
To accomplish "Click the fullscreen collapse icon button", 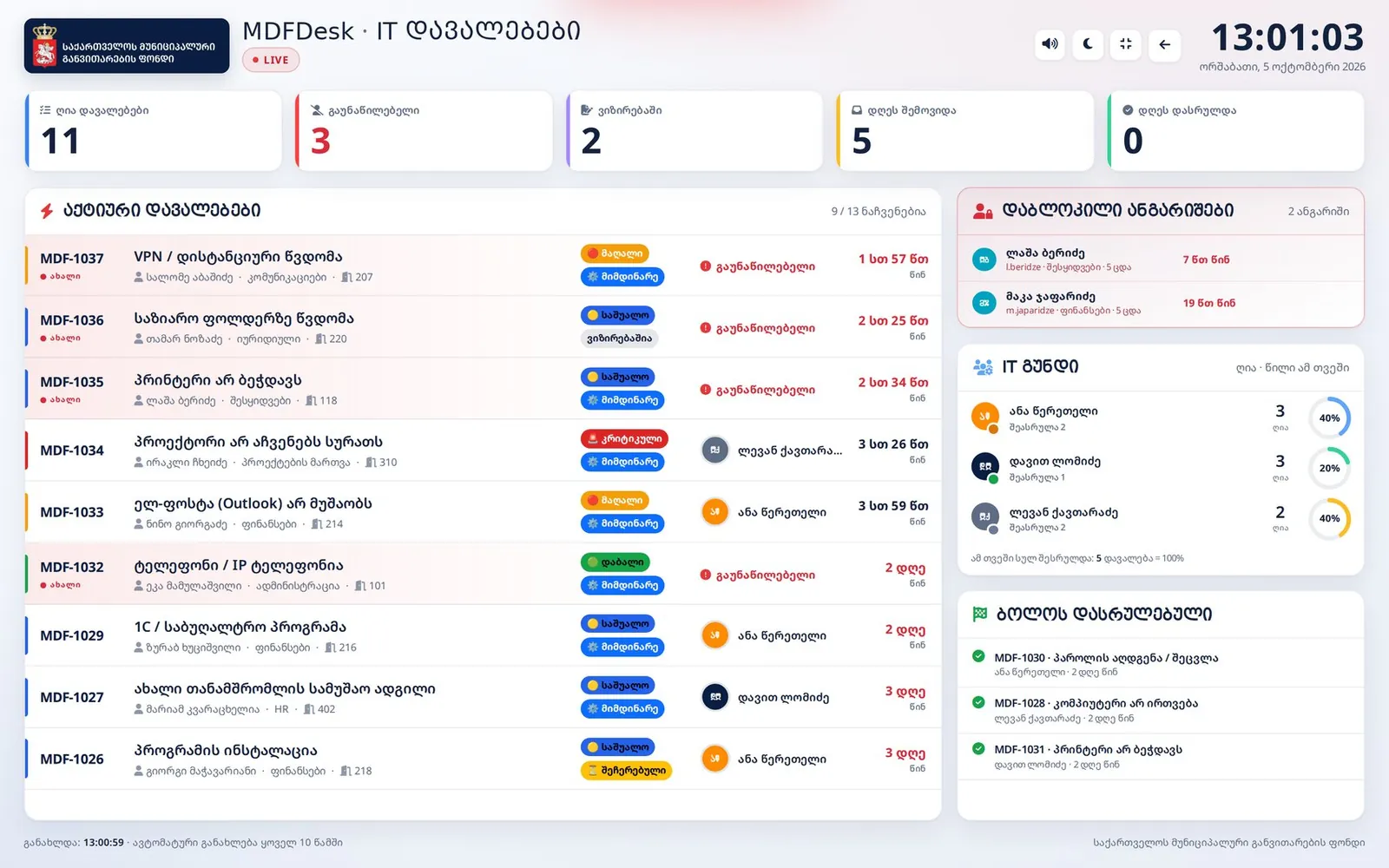I will 1126,44.
